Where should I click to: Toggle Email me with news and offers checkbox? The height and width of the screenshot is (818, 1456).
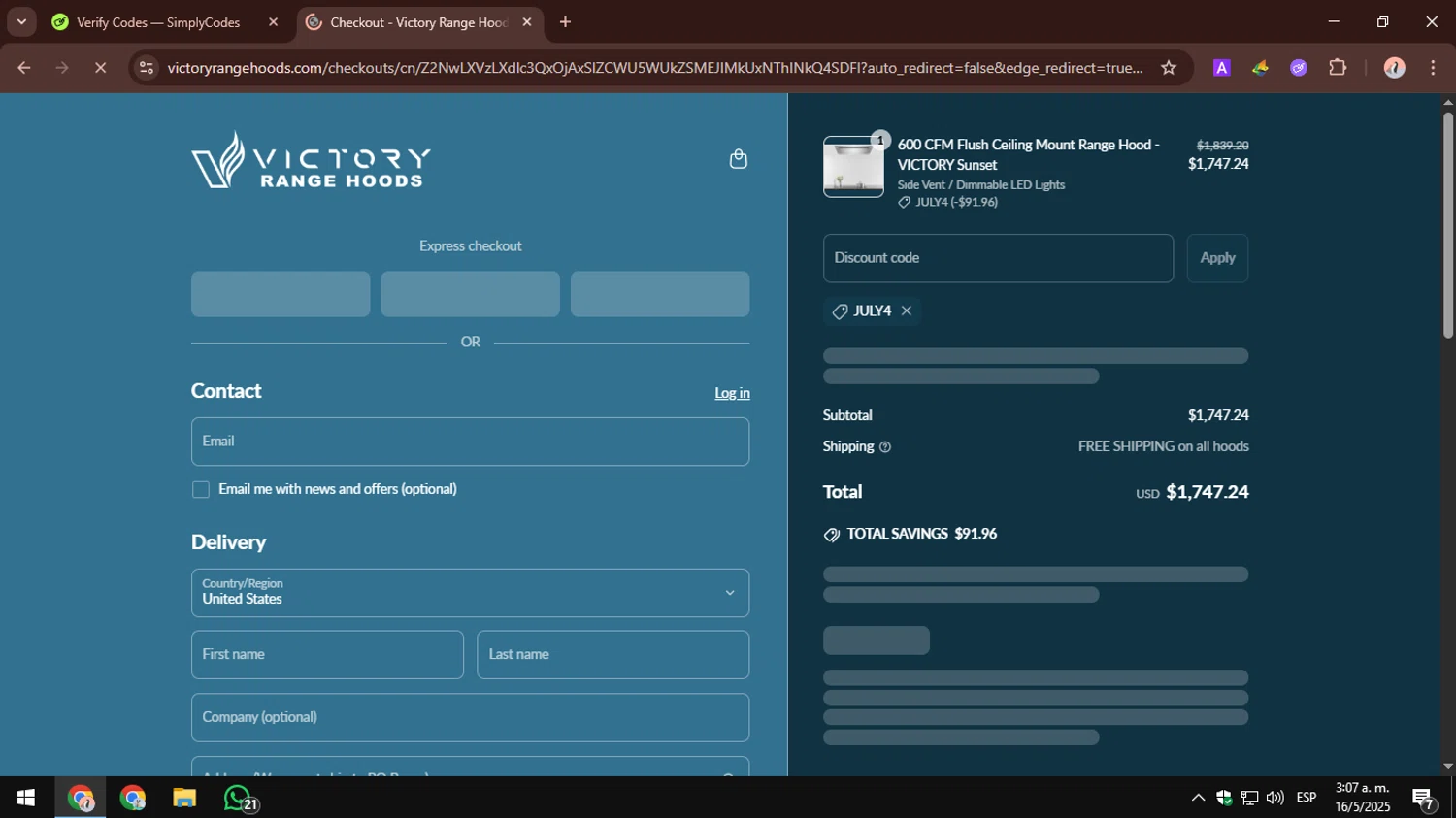[201, 490]
